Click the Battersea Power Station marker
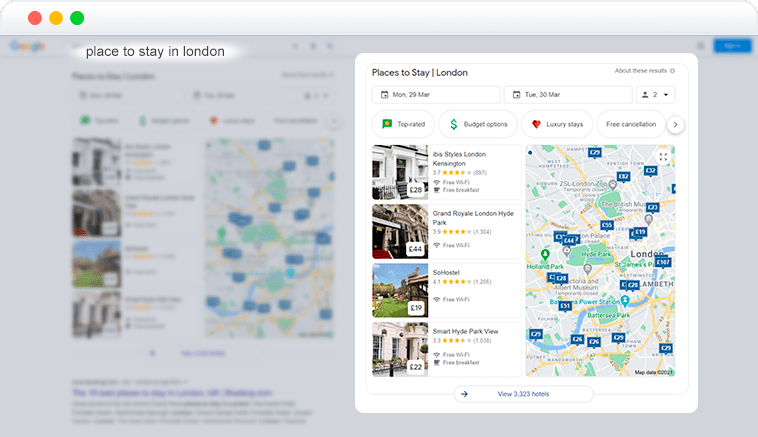 click(625, 301)
